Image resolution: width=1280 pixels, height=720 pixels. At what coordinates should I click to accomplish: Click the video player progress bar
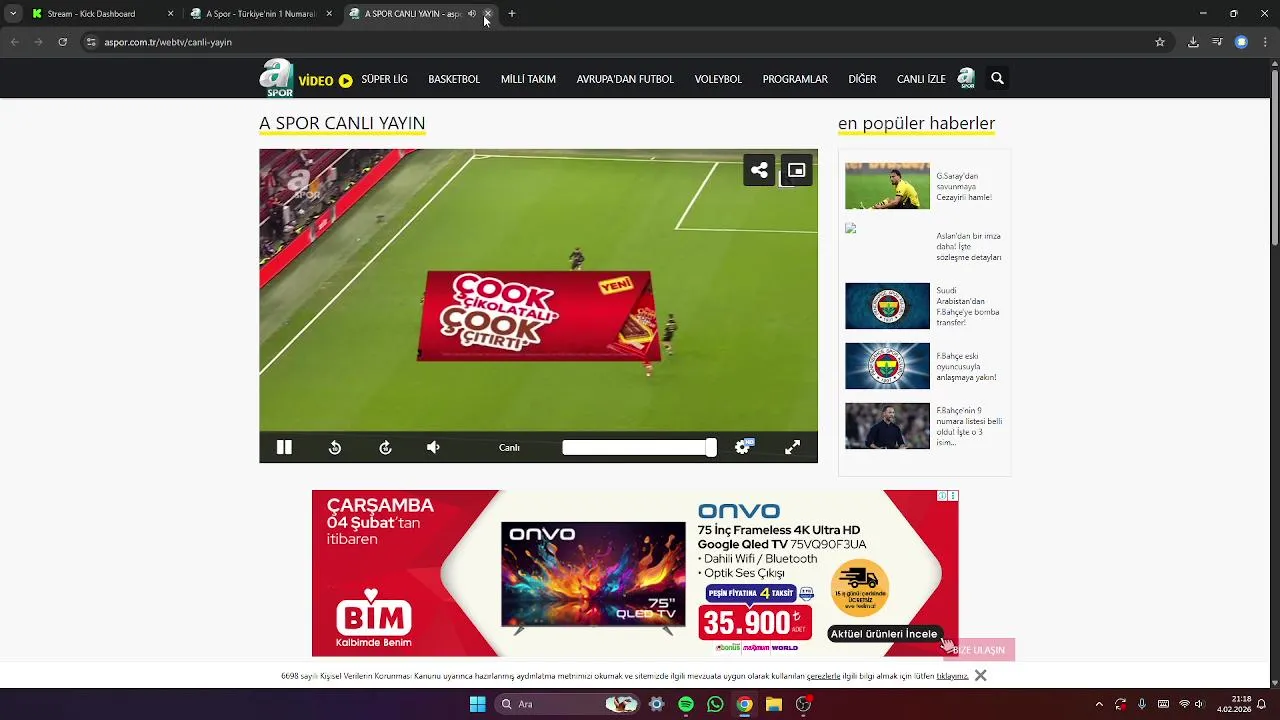pos(639,448)
